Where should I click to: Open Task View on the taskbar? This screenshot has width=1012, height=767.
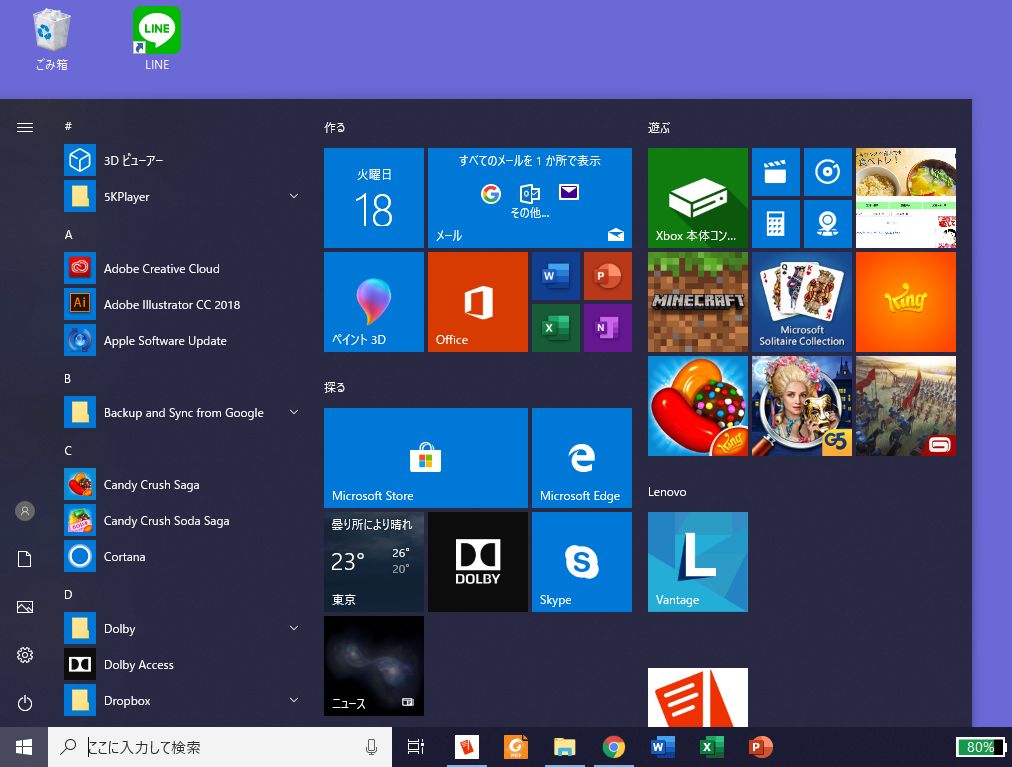416,747
